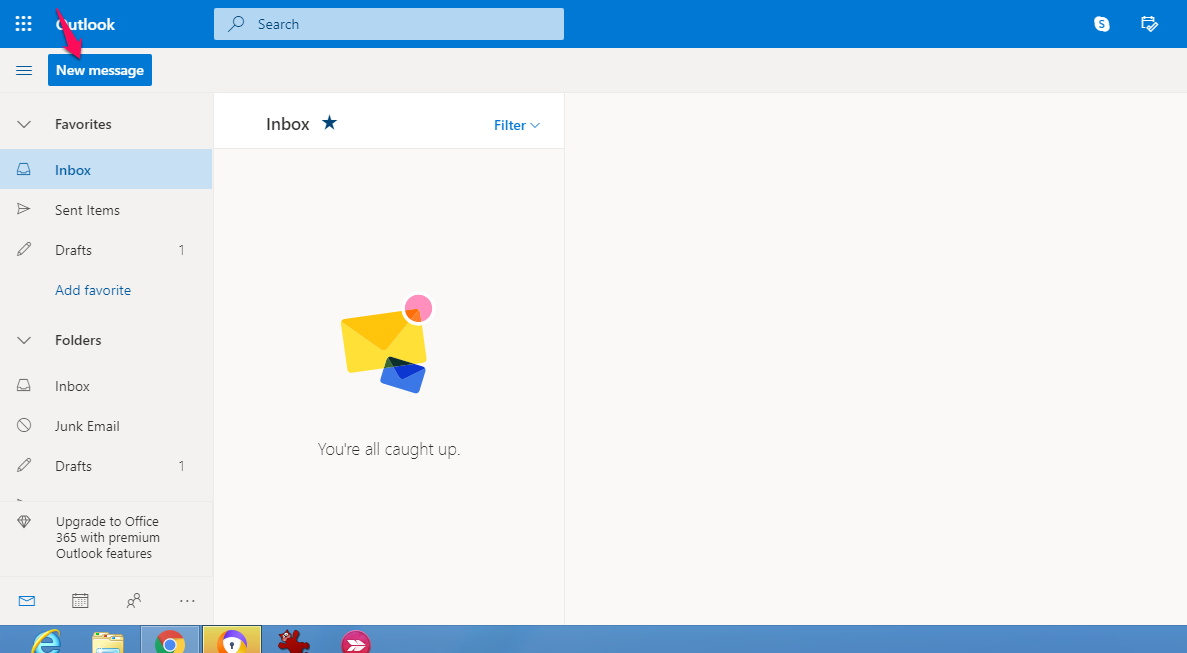Toggle the Inbox favorite star

click(x=329, y=122)
